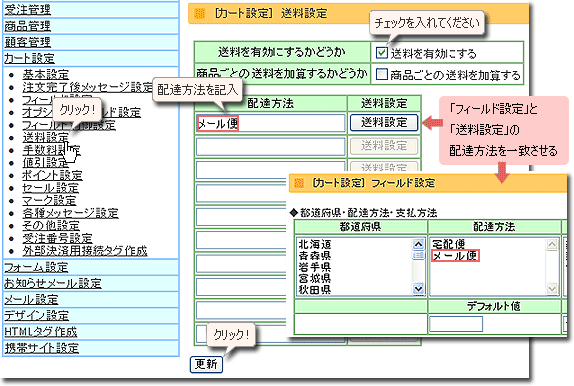
Task: Click the scroll up arrow of 都道府県 list
Action: [418, 244]
